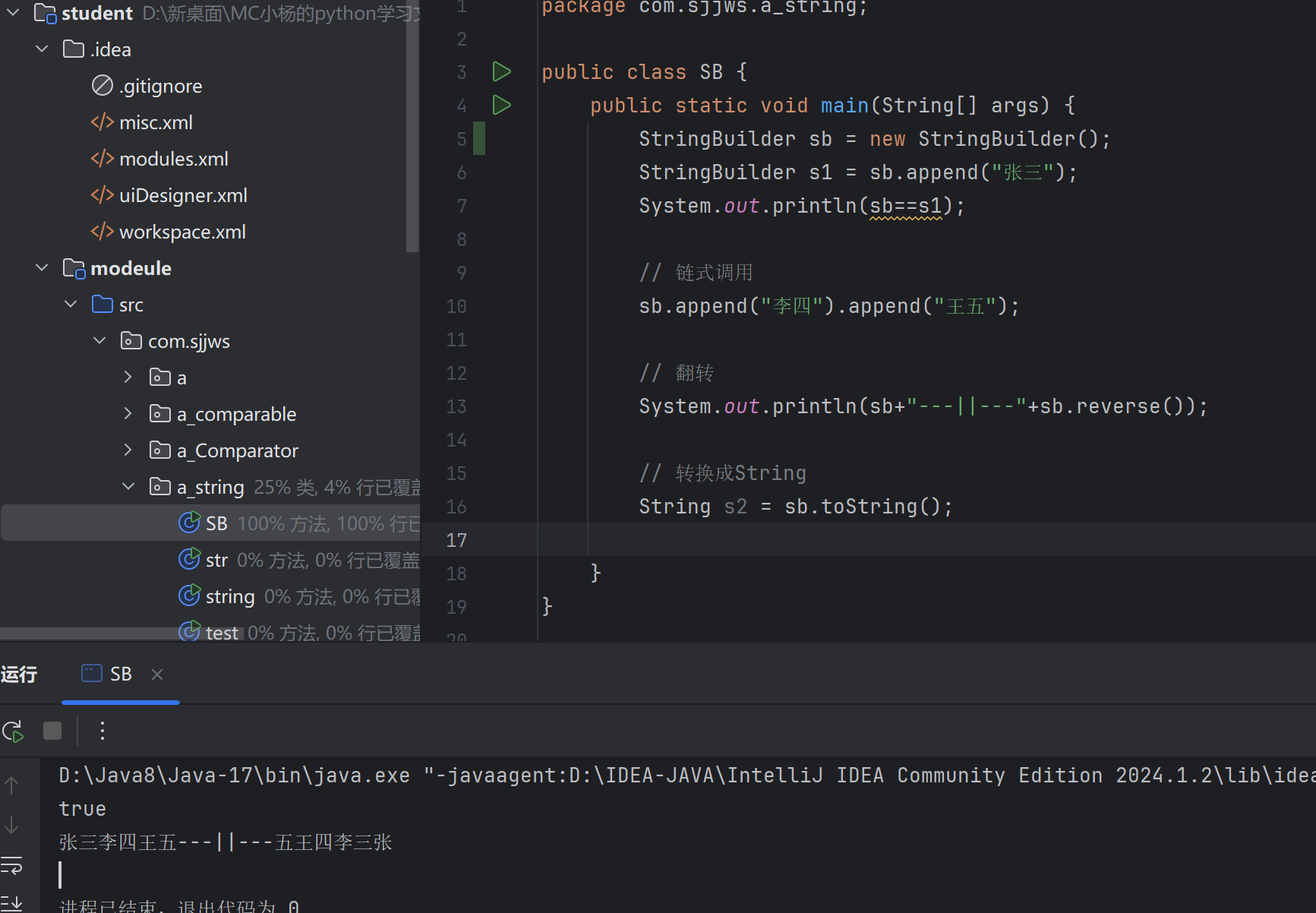Open the str class file
The image size is (1316, 913).
pyautogui.click(x=216, y=561)
